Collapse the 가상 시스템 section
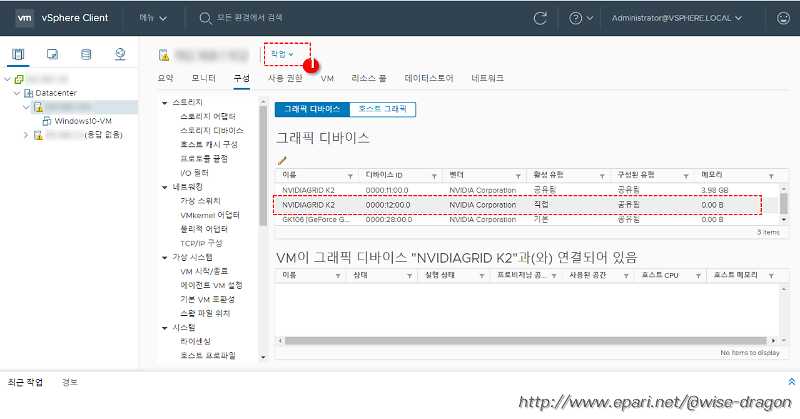Screen dimensions: 800x419 coord(165,258)
